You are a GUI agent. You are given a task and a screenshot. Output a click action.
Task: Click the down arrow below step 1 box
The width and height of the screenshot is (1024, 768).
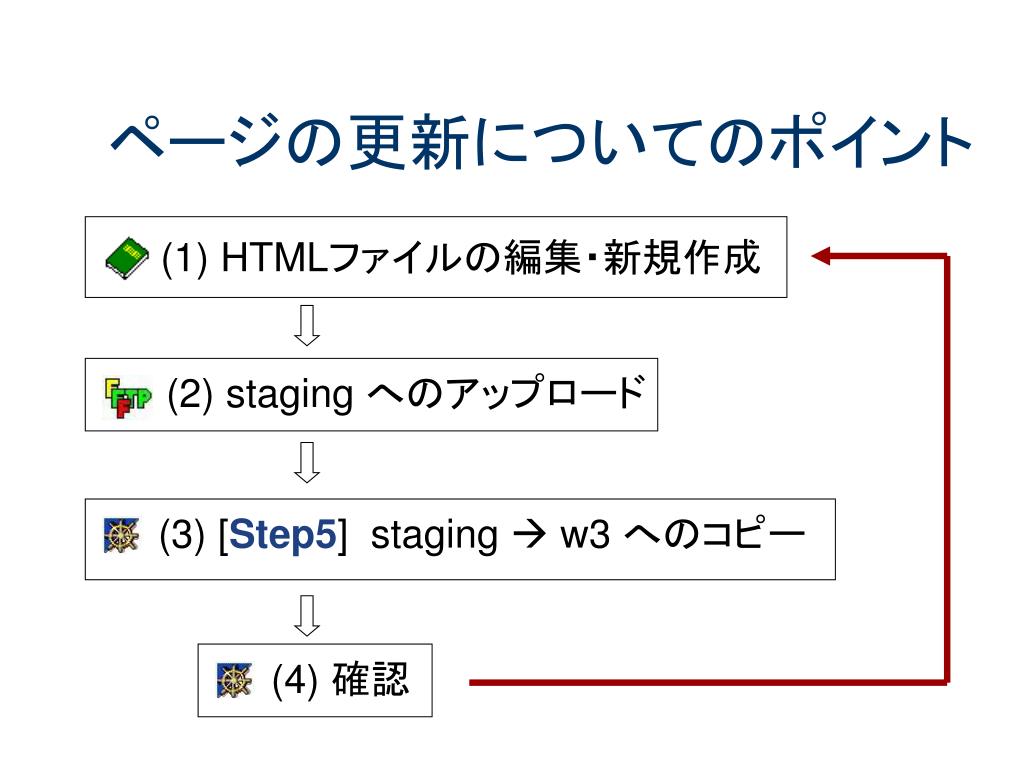click(307, 325)
